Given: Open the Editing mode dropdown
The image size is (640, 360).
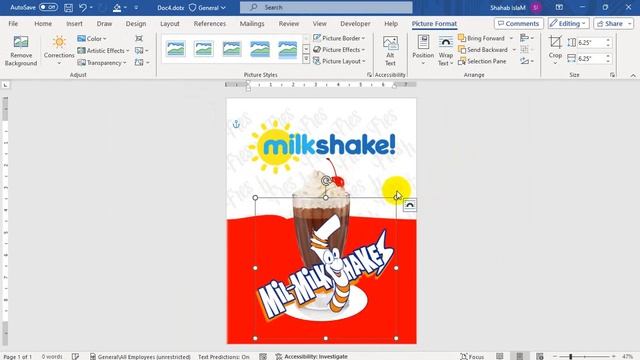Looking at the screenshot, I should (568, 24).
